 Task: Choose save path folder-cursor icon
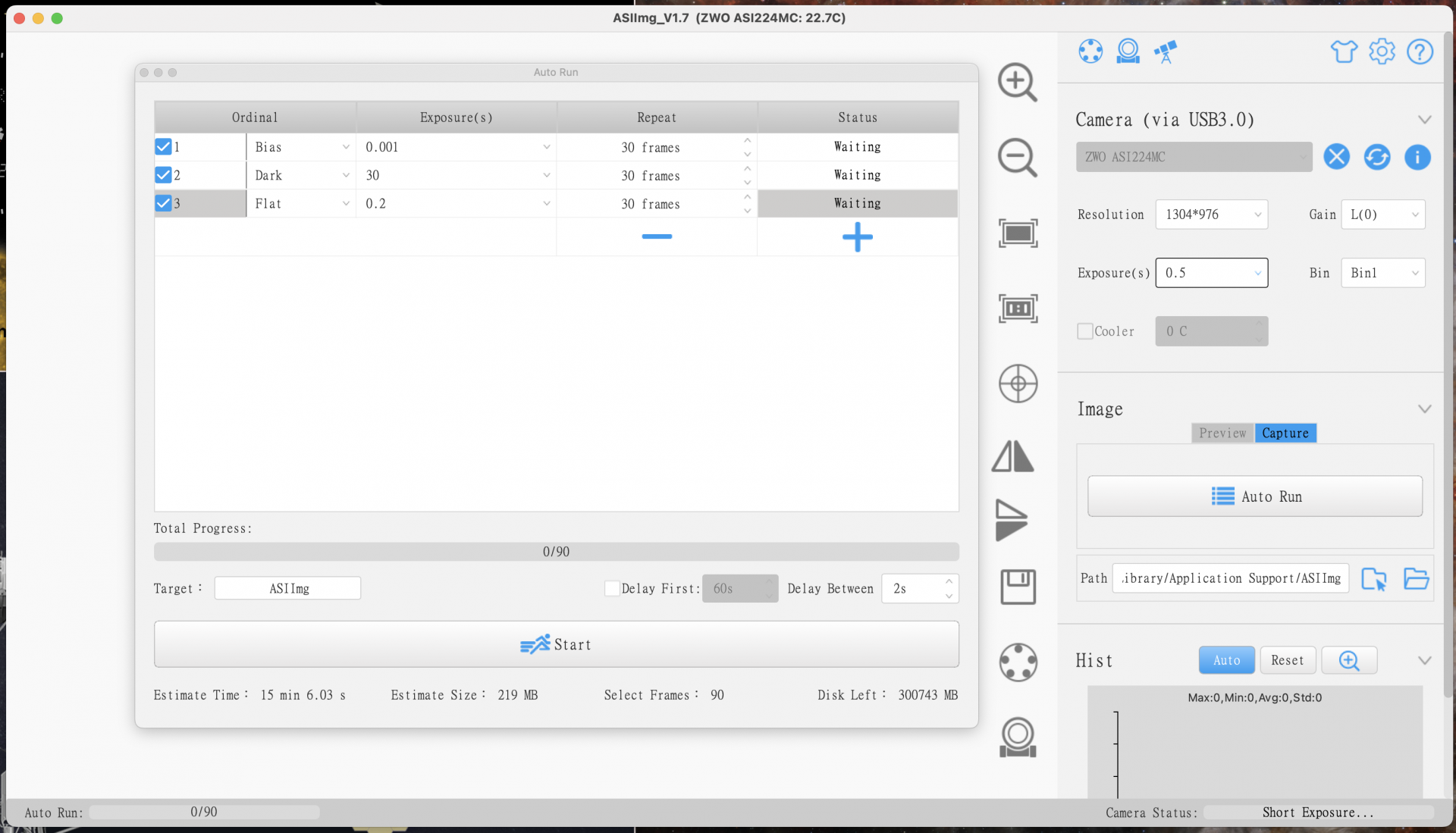click(1373, 579)
